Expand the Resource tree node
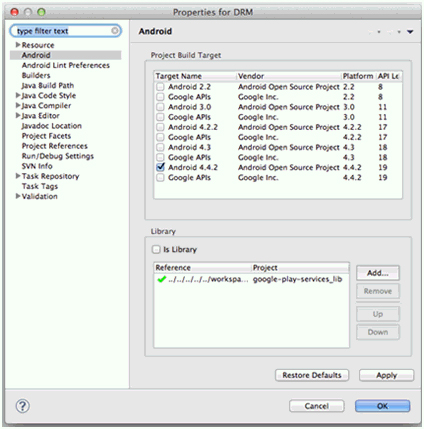 [x=18, y=45]
